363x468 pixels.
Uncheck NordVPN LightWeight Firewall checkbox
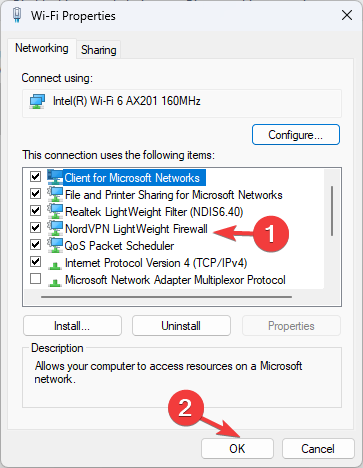(x=35, y=228)
